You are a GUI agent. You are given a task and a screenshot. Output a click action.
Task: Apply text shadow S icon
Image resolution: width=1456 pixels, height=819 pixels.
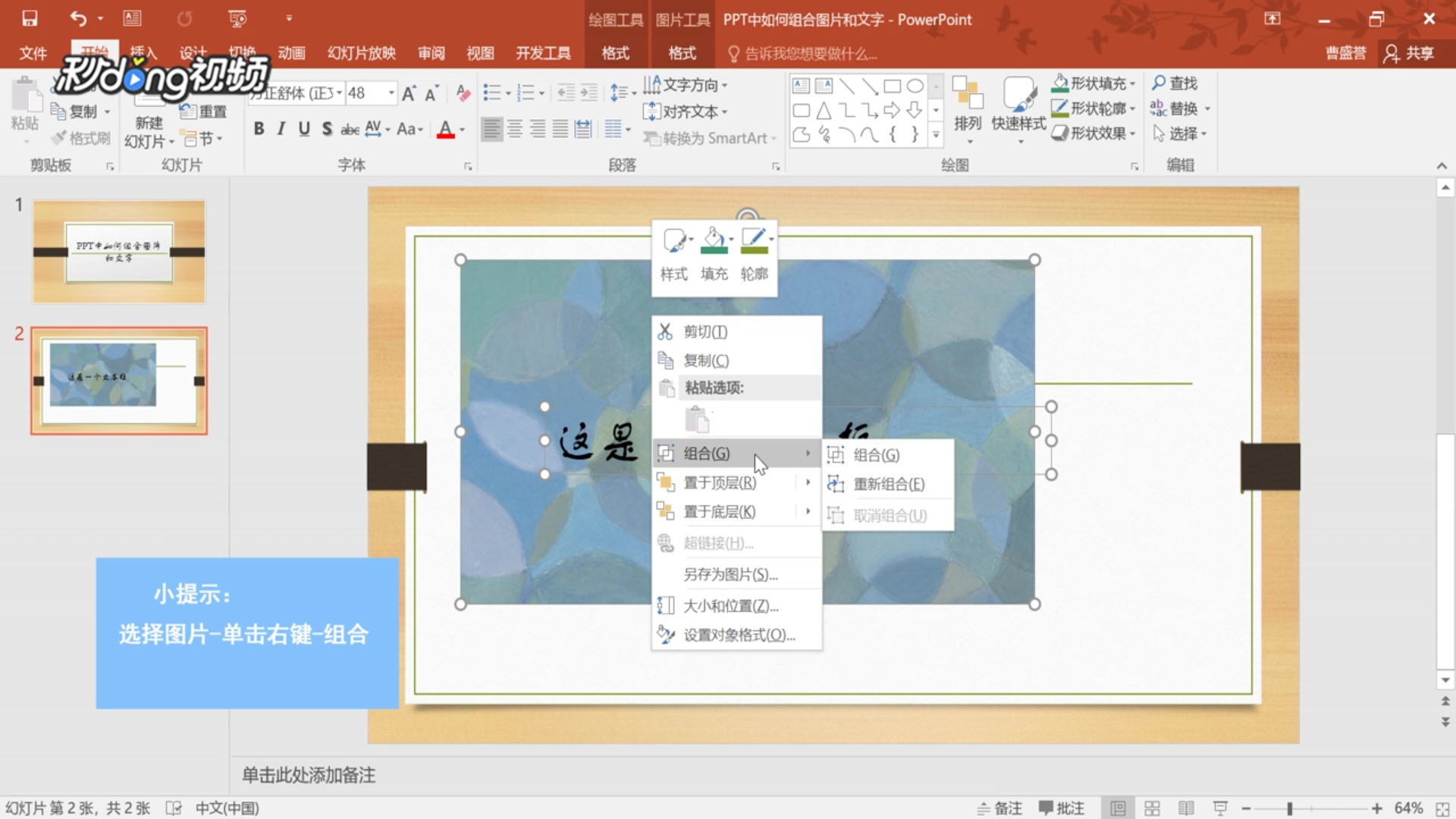[327, 129]
